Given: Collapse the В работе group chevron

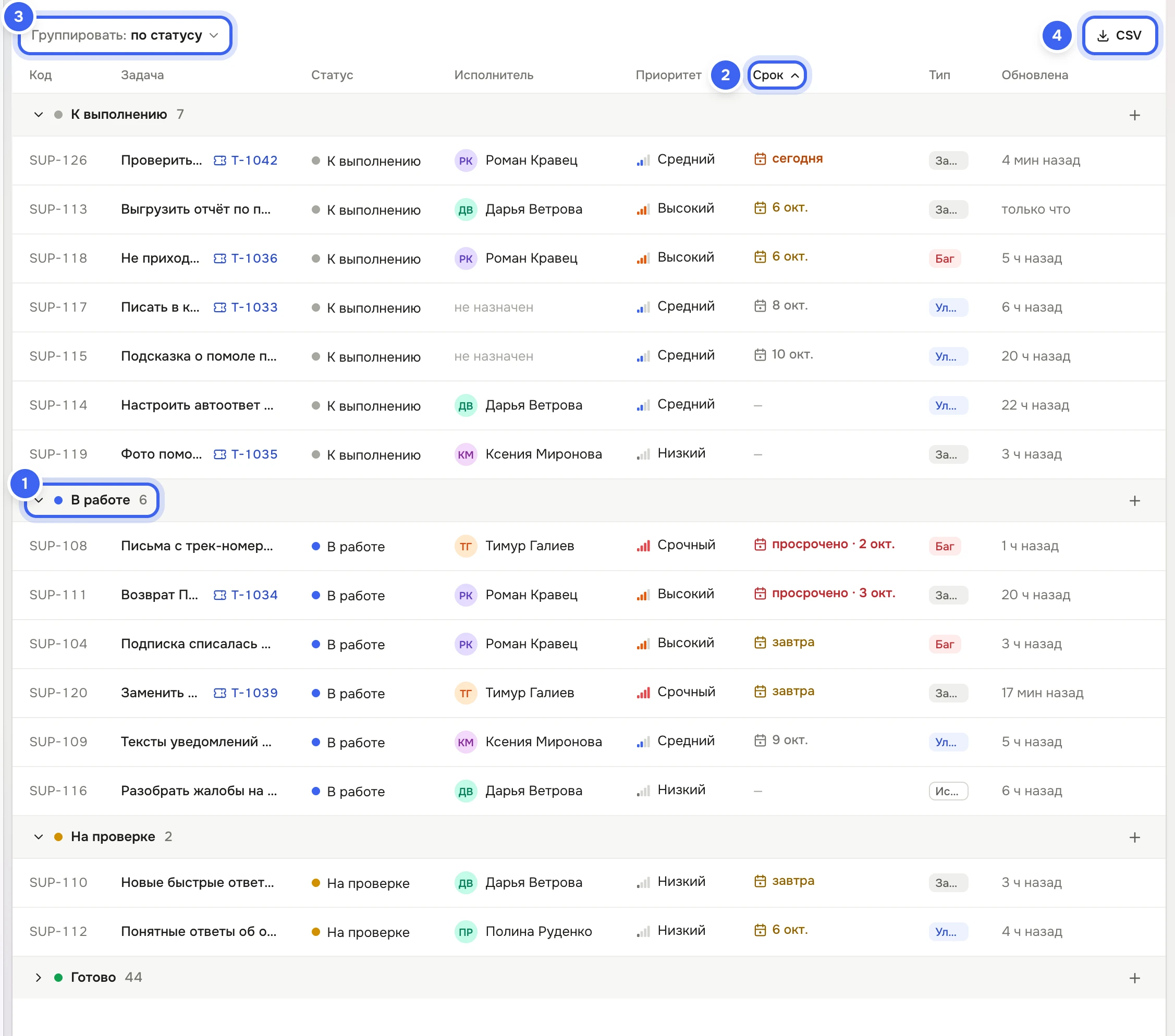Looking at the screenshot, I should 39,500.
